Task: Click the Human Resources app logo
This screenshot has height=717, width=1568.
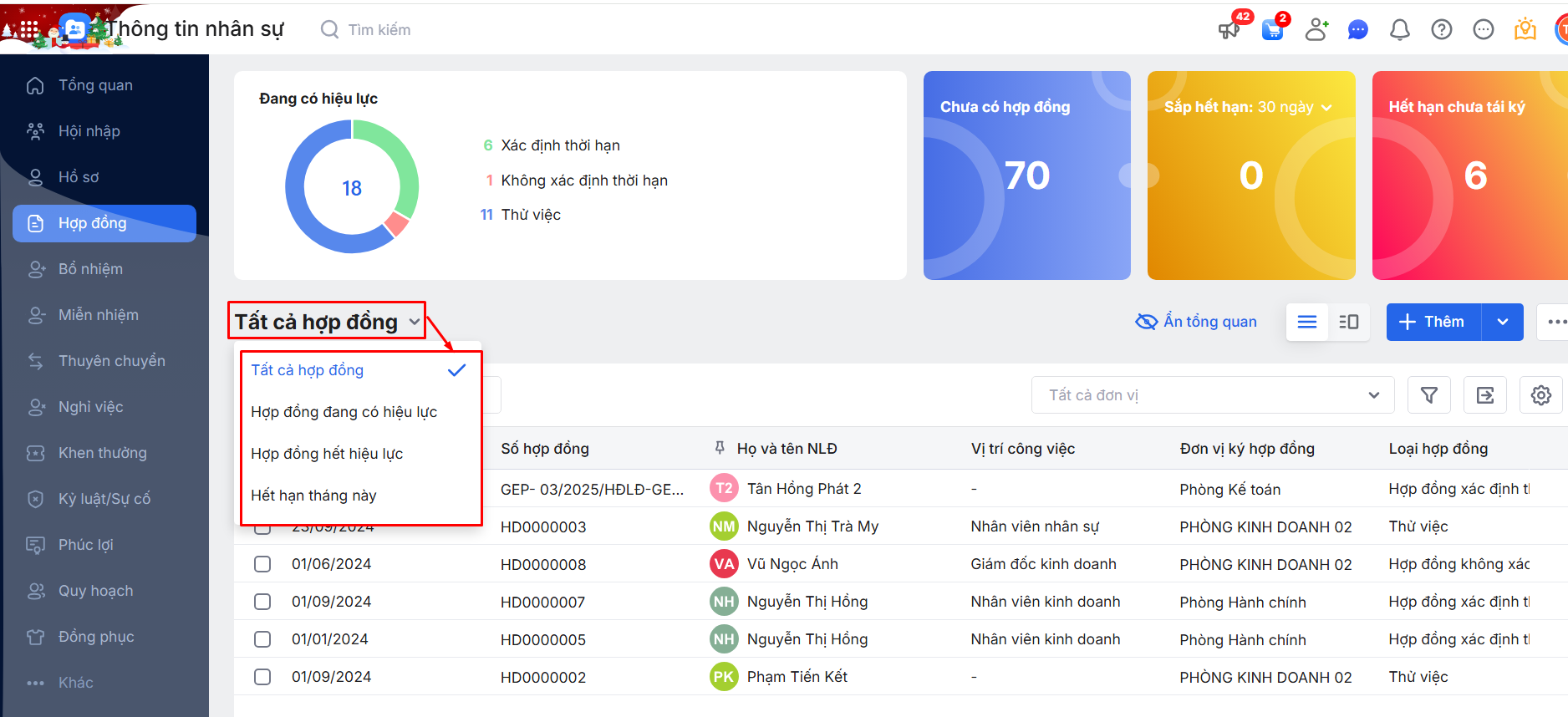Action: coord(74,29)
